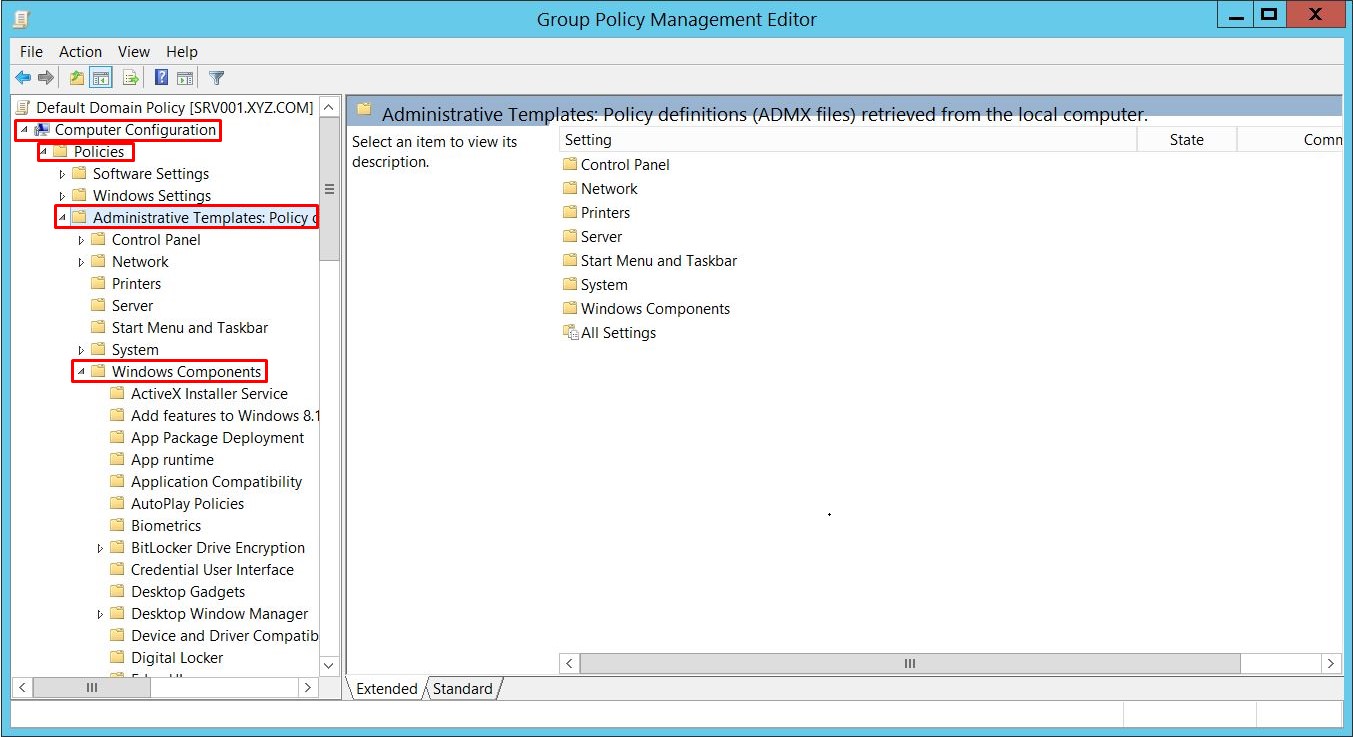
Task: Select Windows Components in the right list
Action: pyautogui.click(x=655, y=309)
